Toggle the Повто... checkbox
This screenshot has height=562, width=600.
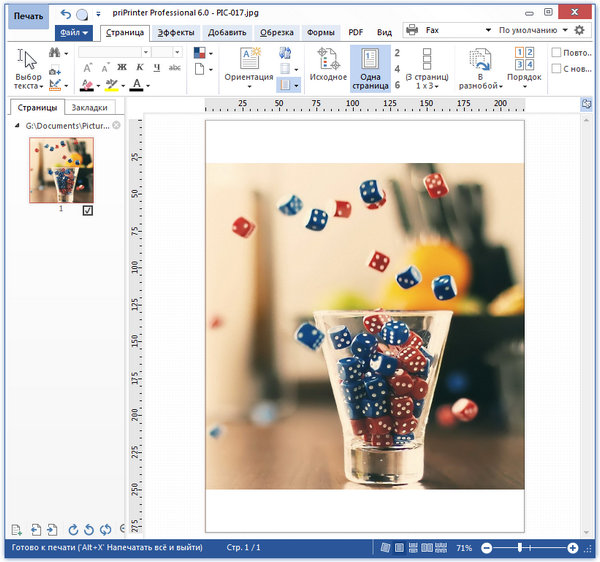(556, 52)
